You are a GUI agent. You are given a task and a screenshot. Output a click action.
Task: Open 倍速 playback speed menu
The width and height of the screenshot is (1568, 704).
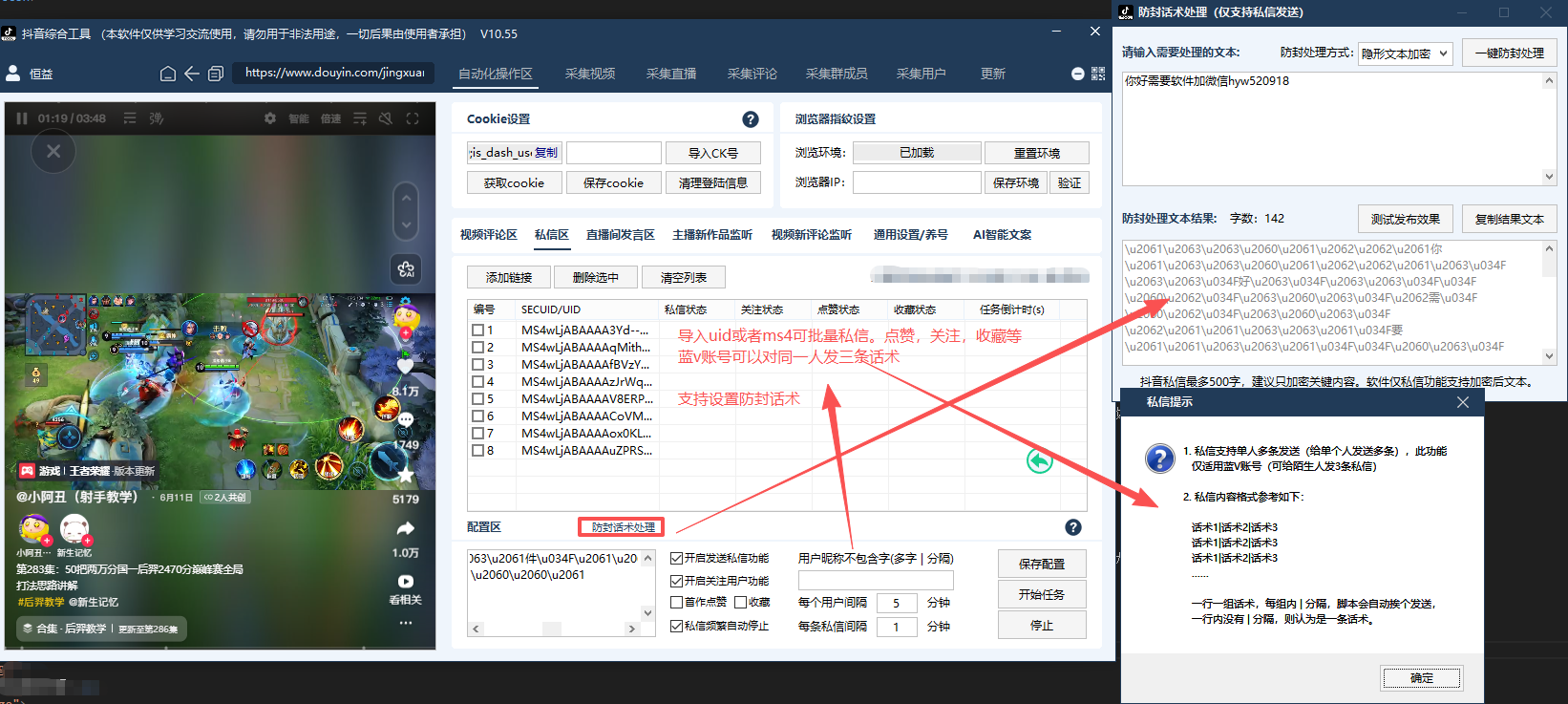[x=330, y=118]
